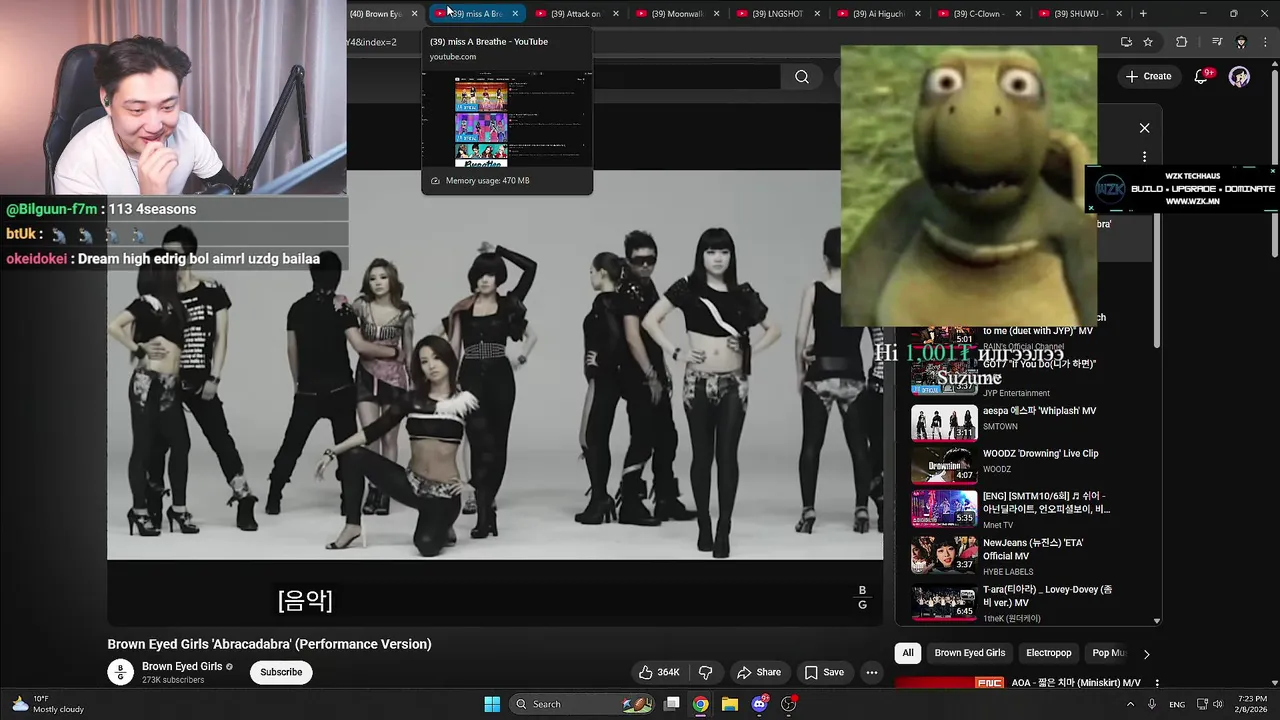Click the install app icon in address bar
The image size is (1280, 720).
(1126, 42)
